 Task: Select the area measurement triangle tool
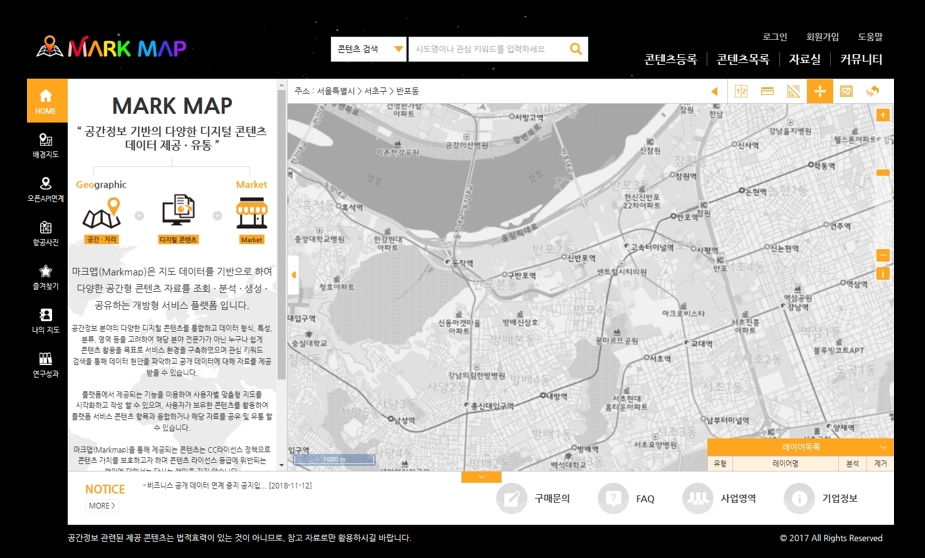793,91
